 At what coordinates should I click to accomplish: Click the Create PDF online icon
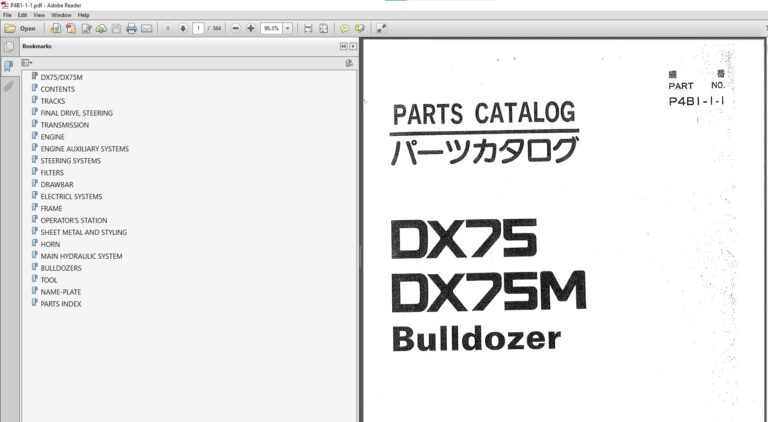point(71,28)
